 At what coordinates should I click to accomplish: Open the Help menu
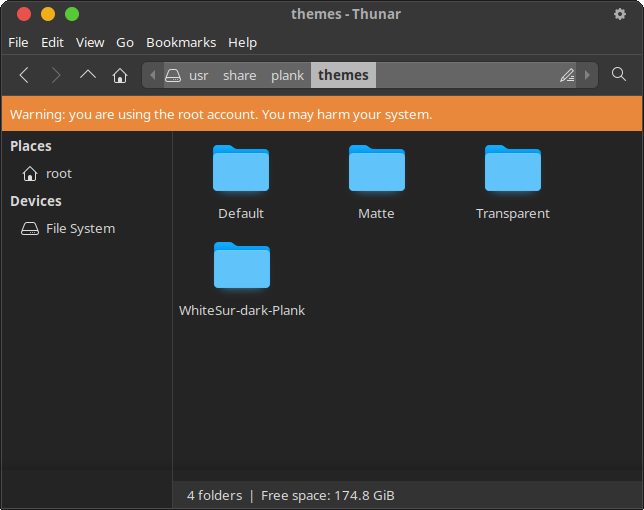[x=242, y=42]
